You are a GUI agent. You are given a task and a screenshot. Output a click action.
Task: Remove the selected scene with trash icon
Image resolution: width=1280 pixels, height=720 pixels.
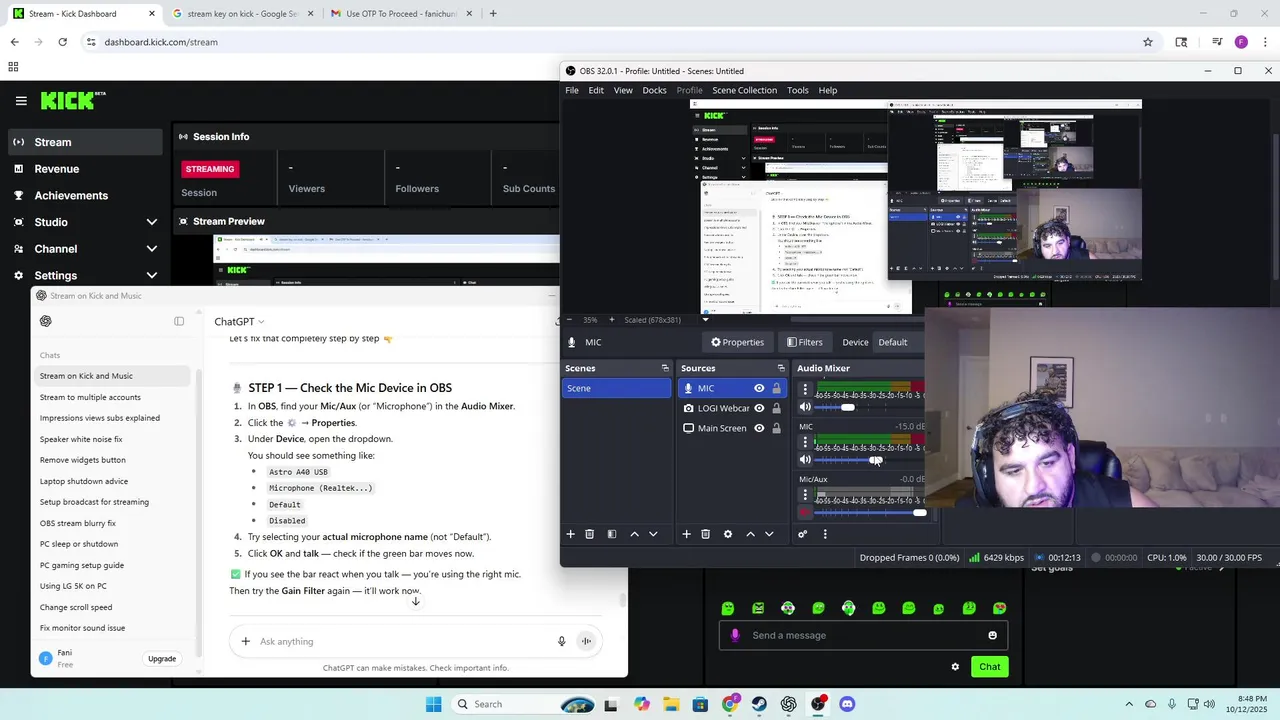click(589, 534)
